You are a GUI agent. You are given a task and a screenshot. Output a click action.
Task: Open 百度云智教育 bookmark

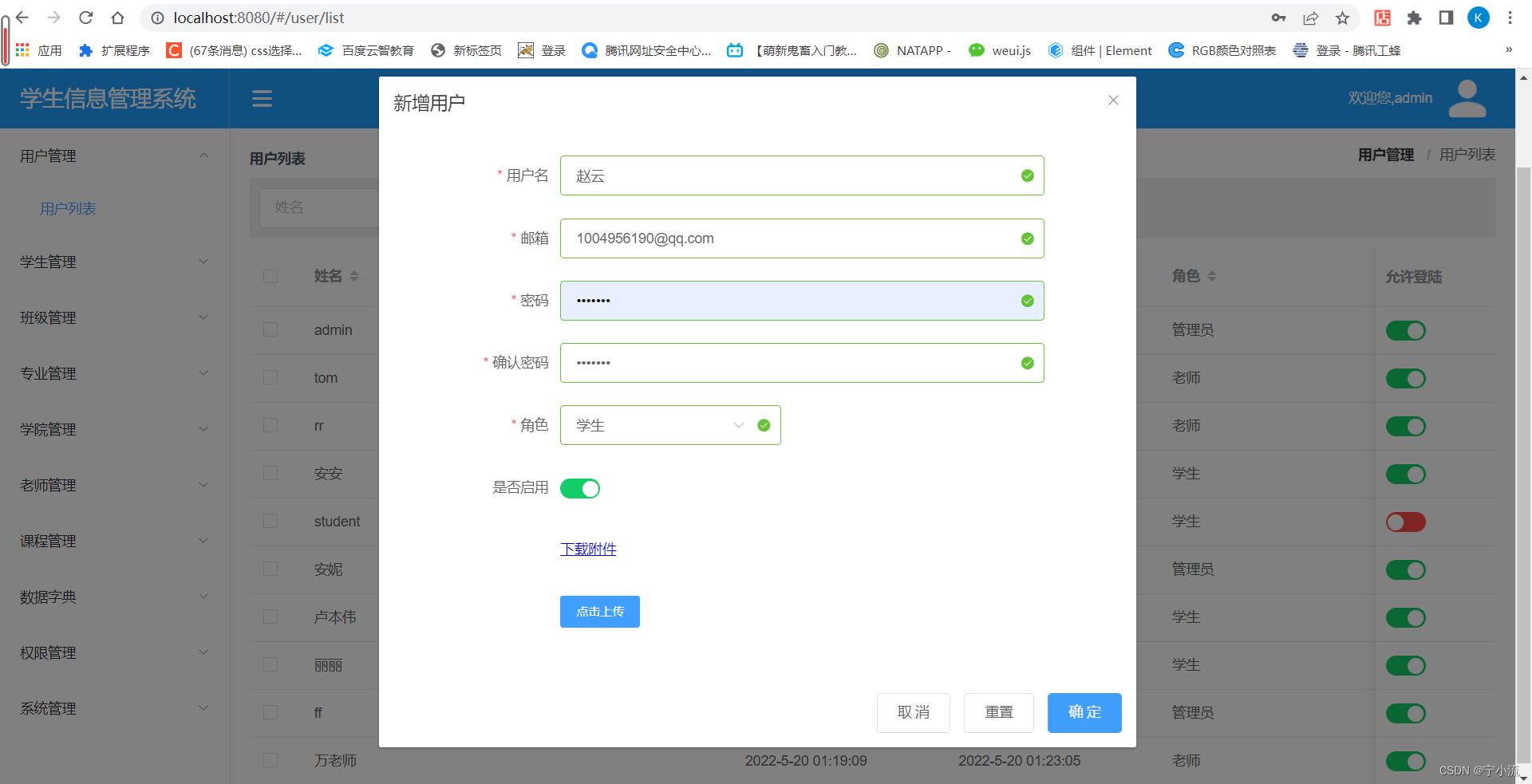point(366,50)
